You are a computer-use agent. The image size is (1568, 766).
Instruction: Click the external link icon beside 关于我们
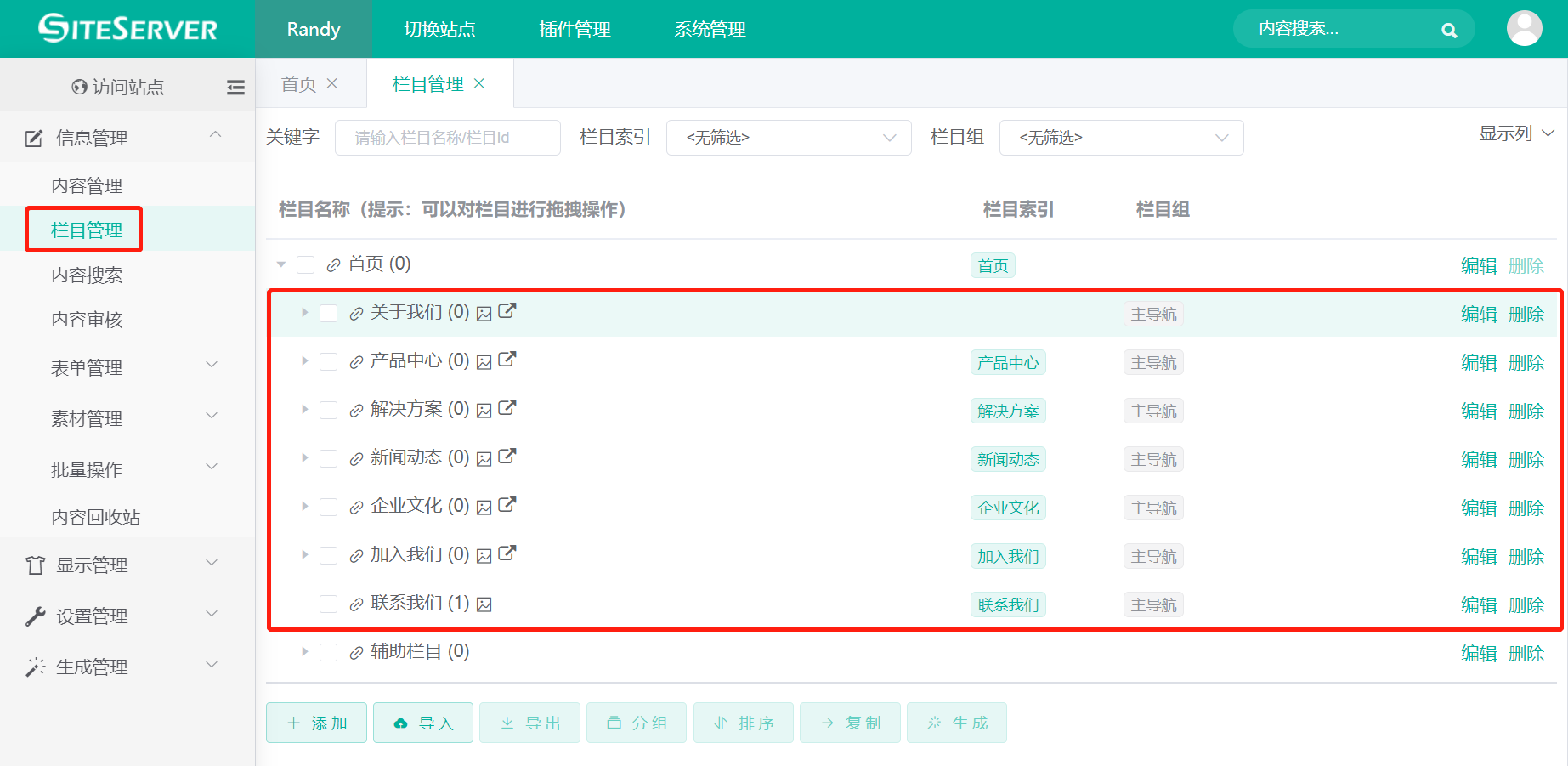point(507,311)
